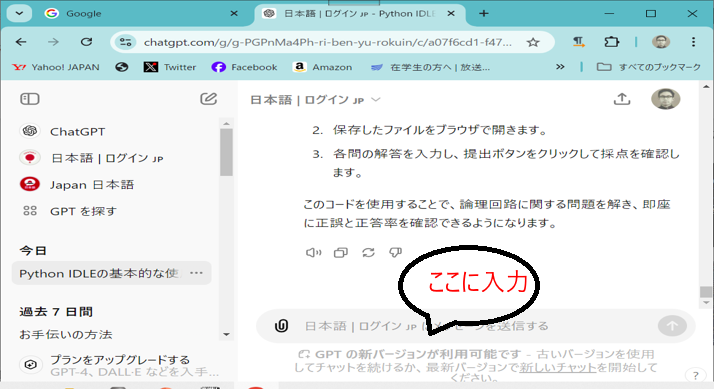The height and width of the screenshot is (389, 714).
Task: Switch to the 日本語 | ログイン Python IDLE tab
Action: point(360,14)
